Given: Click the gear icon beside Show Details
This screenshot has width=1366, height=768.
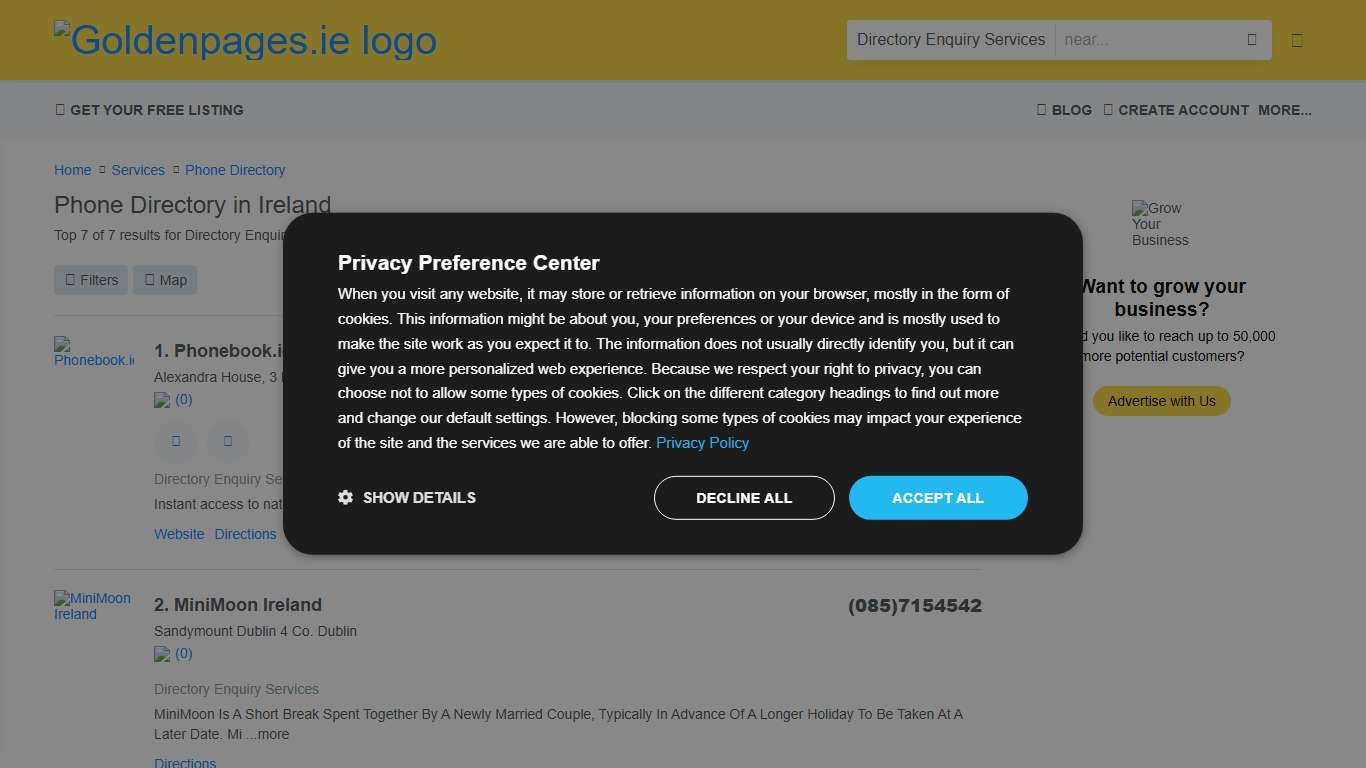Looking at the screenshot, I should 345,497.
